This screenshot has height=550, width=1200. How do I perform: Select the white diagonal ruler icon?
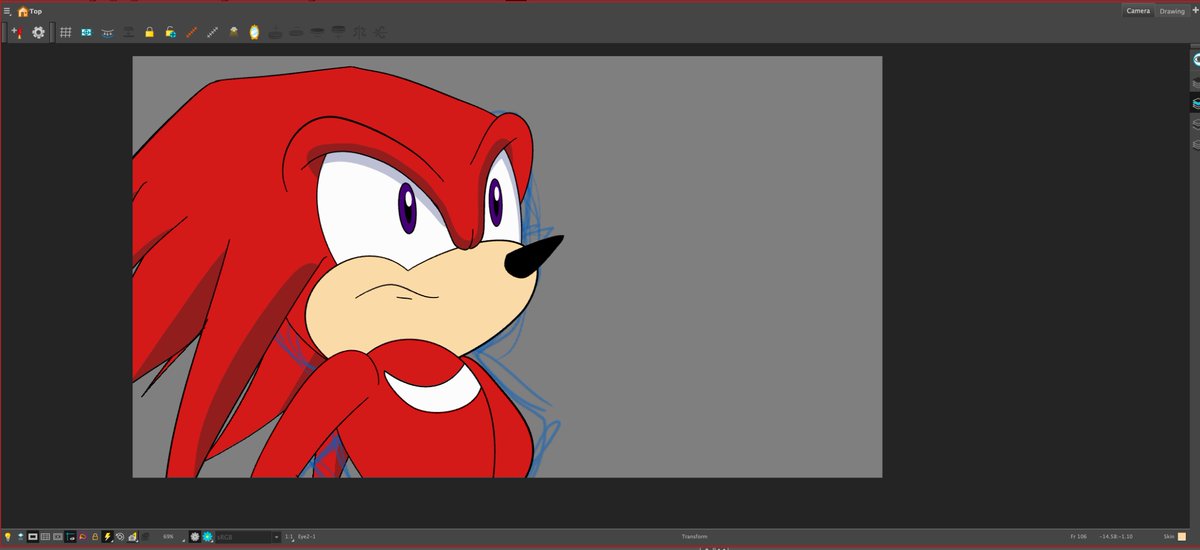click(212, 32)
